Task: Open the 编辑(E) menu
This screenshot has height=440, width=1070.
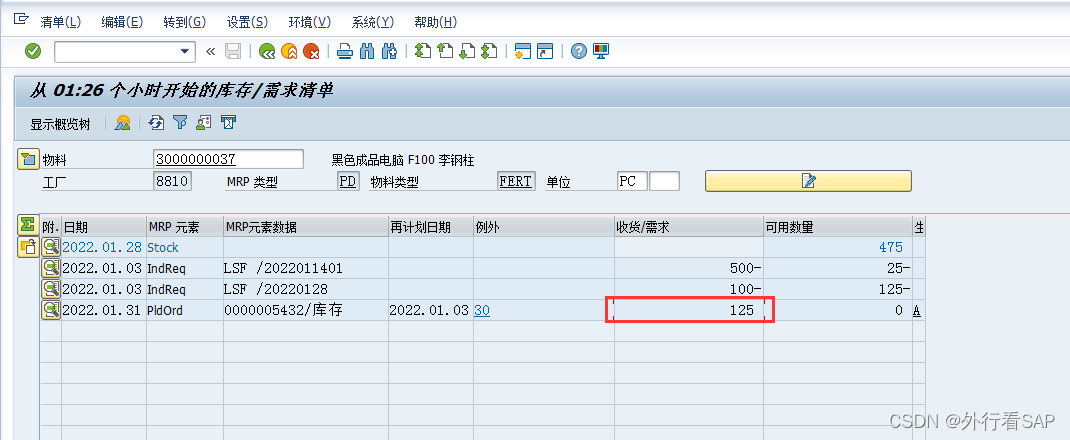Action: coord(122,22)
